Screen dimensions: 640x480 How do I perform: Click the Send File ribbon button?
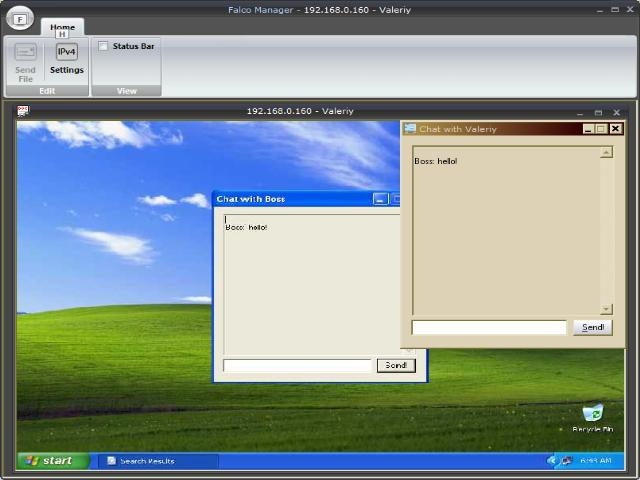tap(25, 63)
